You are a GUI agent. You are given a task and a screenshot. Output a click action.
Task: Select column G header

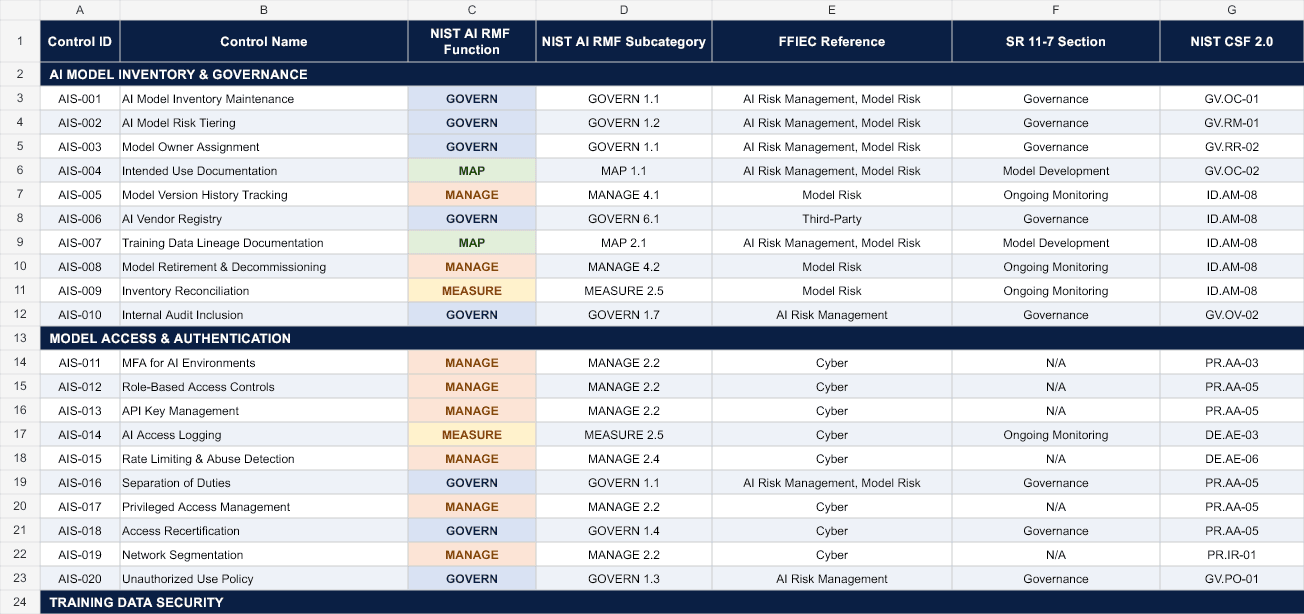(1232, 10)
